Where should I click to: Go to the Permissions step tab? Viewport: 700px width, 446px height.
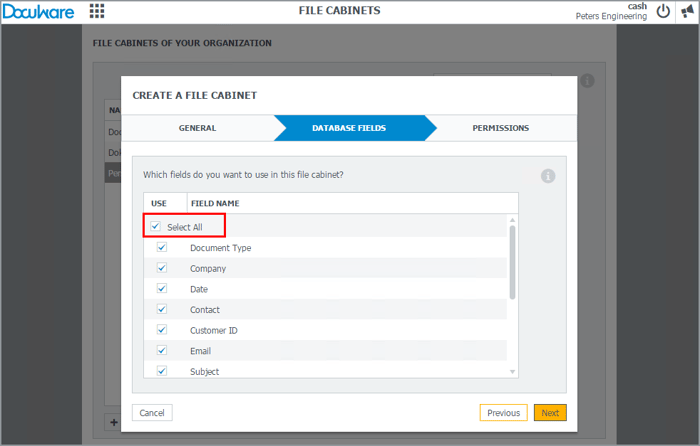coord(501,128)
